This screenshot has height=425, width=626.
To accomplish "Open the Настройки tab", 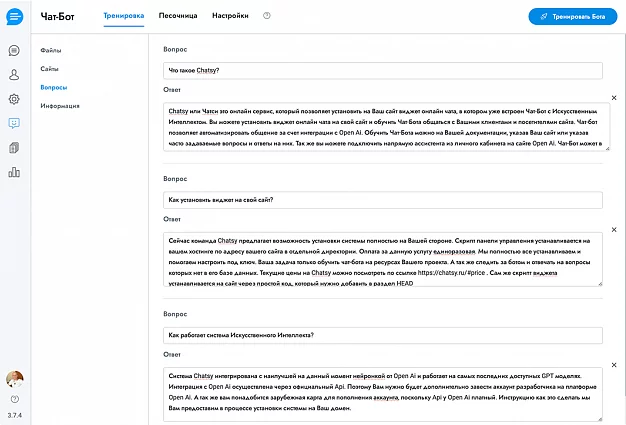I will coord(231,16).
